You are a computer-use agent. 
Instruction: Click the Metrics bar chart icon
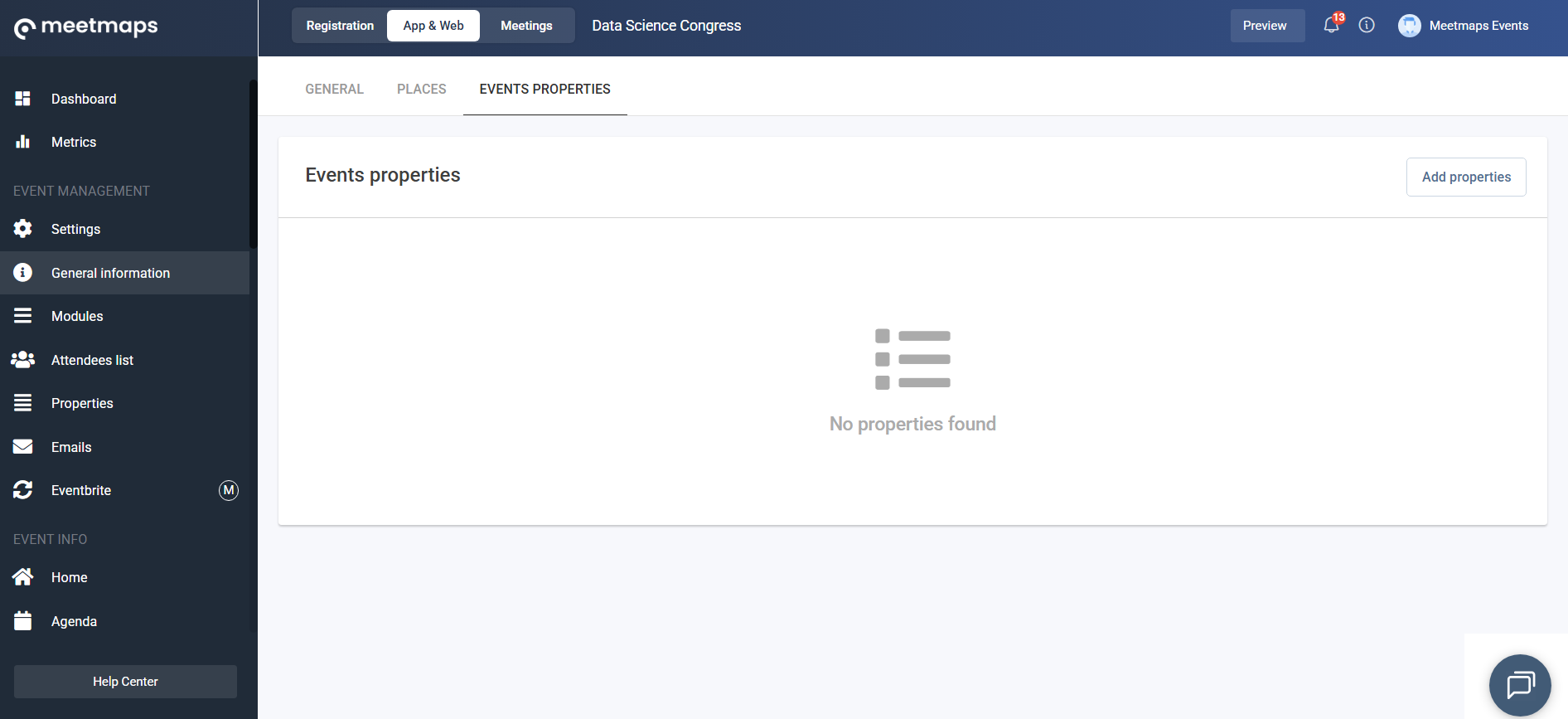point(23,142)
